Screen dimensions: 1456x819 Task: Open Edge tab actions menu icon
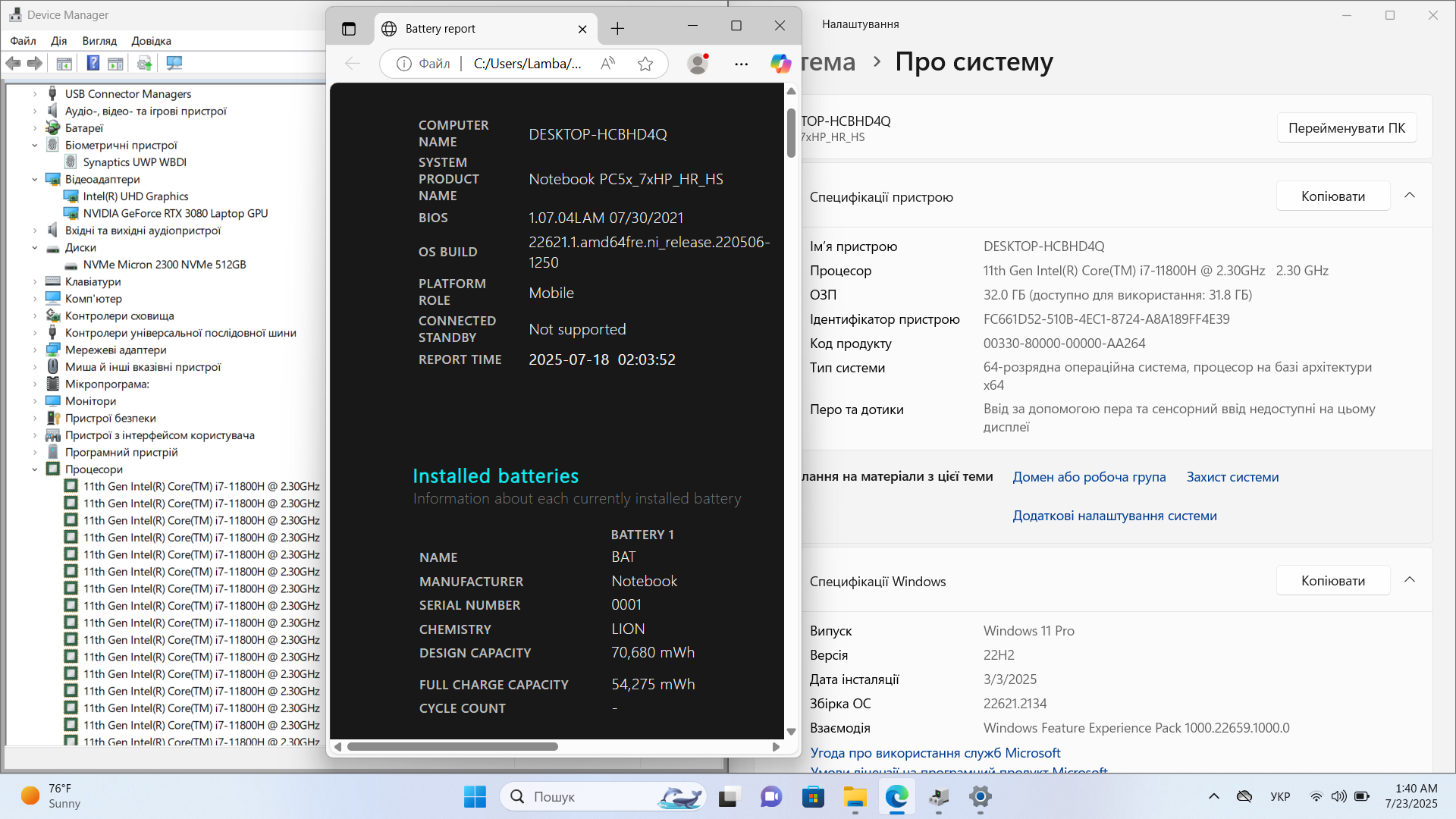pyautogui.click(x=349, y=29)
